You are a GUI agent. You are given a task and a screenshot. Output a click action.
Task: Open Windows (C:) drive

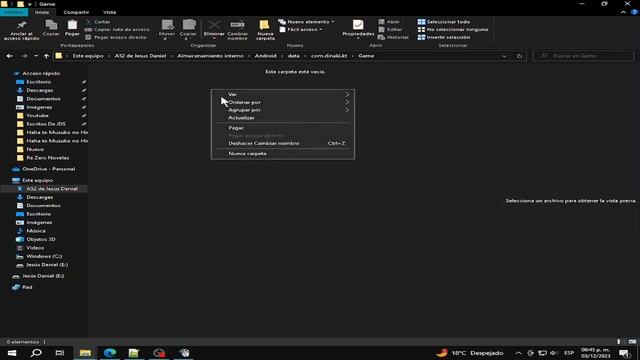coord(44,256)
